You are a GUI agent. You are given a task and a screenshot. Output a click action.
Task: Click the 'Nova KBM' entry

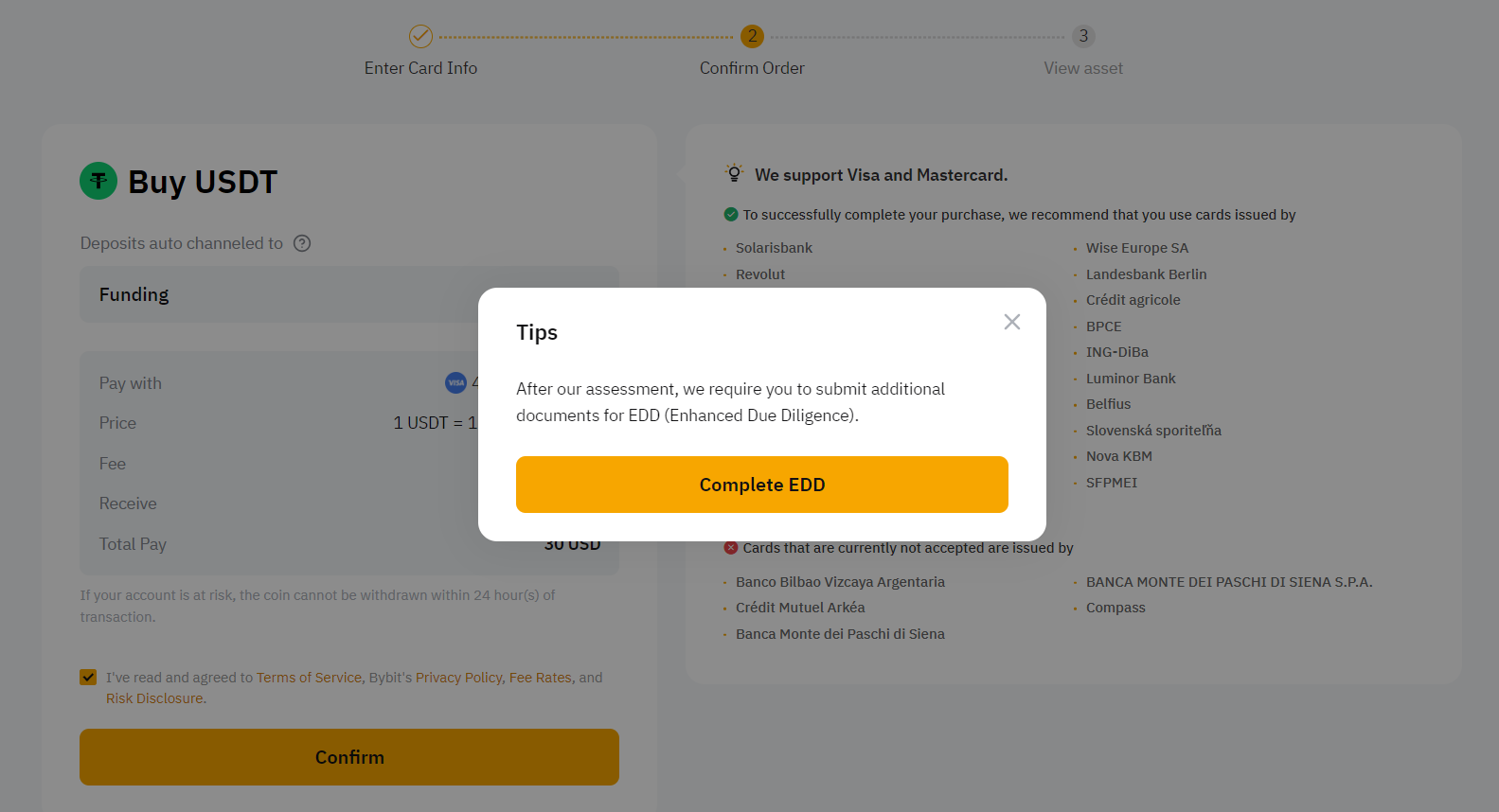(x=1119, y=456)
